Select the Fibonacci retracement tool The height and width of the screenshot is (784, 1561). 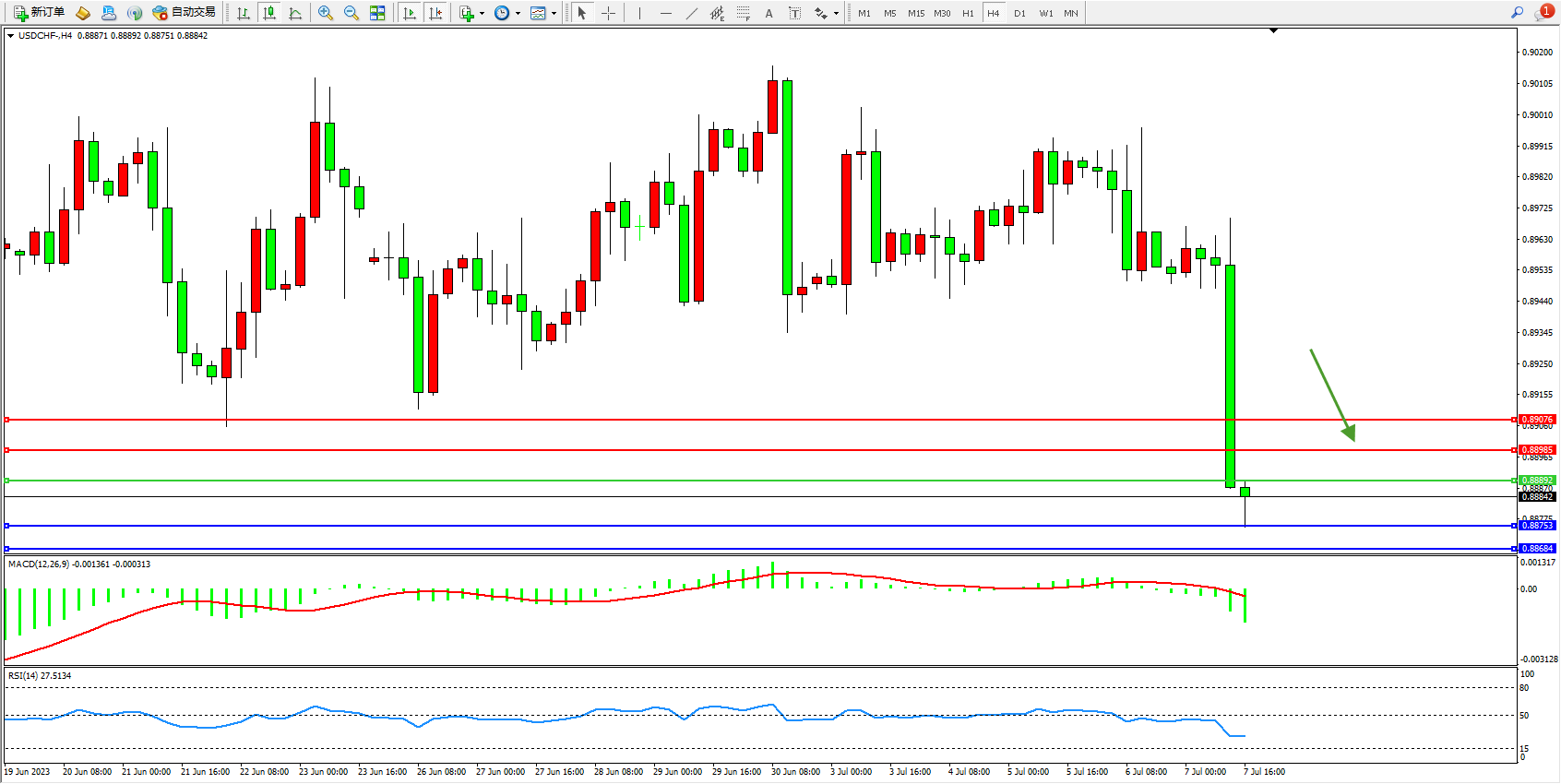743,13
